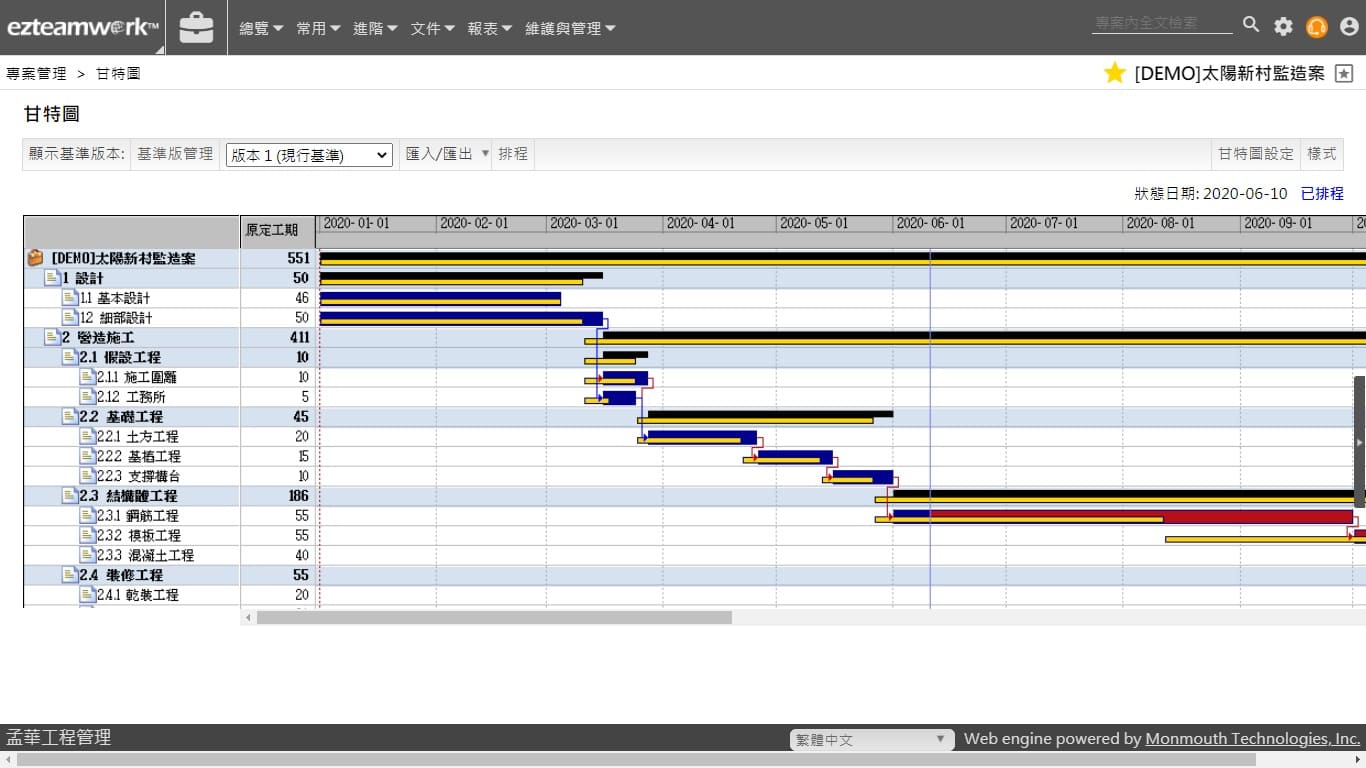Open the 總覽 menu

click(x=261, y=29)
